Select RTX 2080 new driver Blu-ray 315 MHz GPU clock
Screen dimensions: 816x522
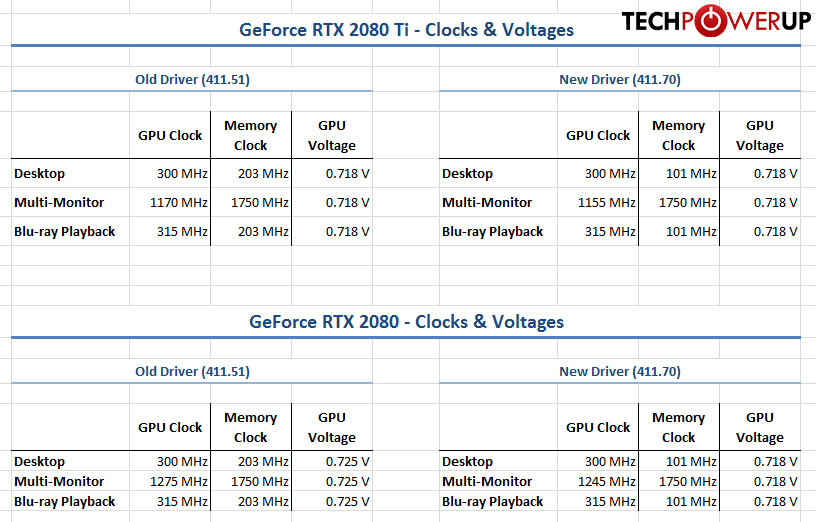pos(610,502)
